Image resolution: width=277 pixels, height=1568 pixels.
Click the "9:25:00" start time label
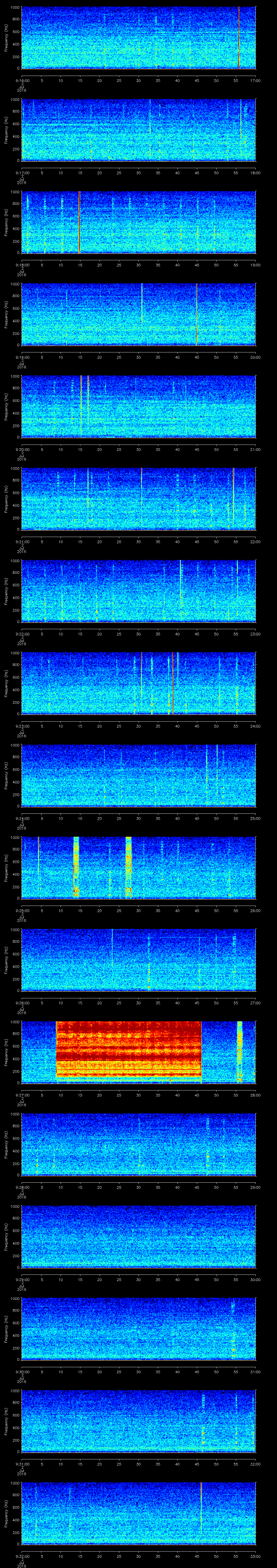(22, 910)
